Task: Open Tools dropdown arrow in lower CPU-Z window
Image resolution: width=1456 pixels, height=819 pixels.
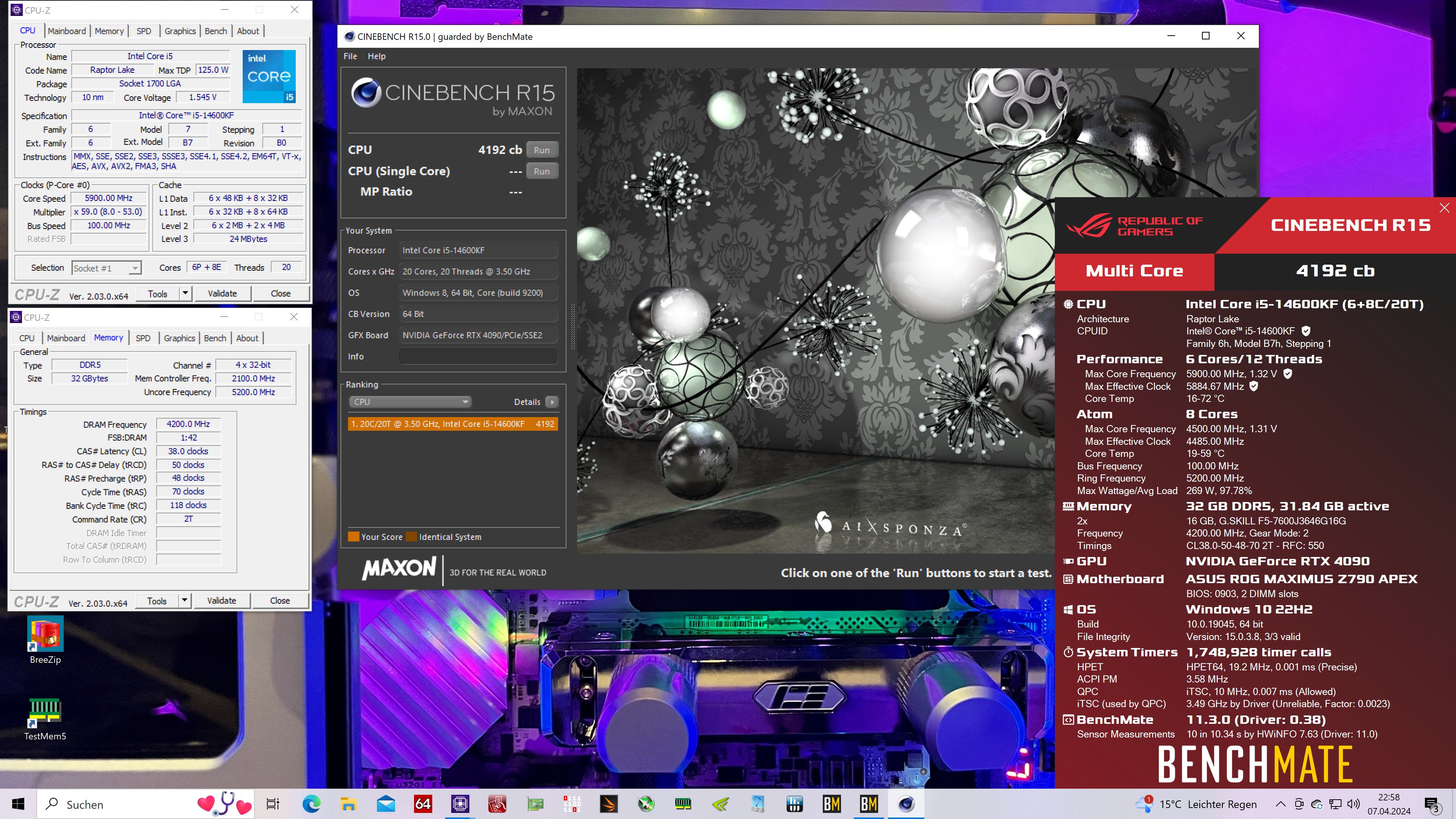Action: click(x=185, y=600)
